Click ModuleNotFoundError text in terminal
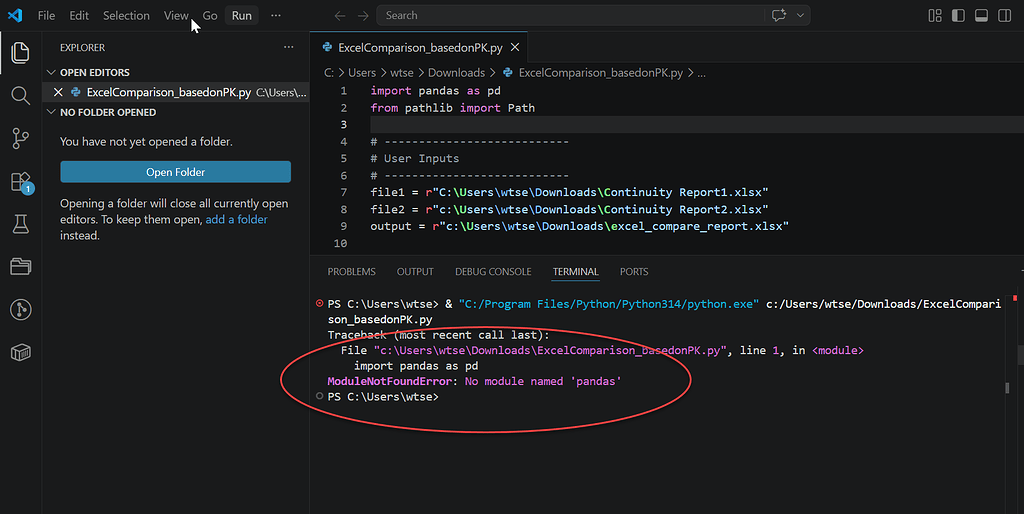 click(390, 381)
